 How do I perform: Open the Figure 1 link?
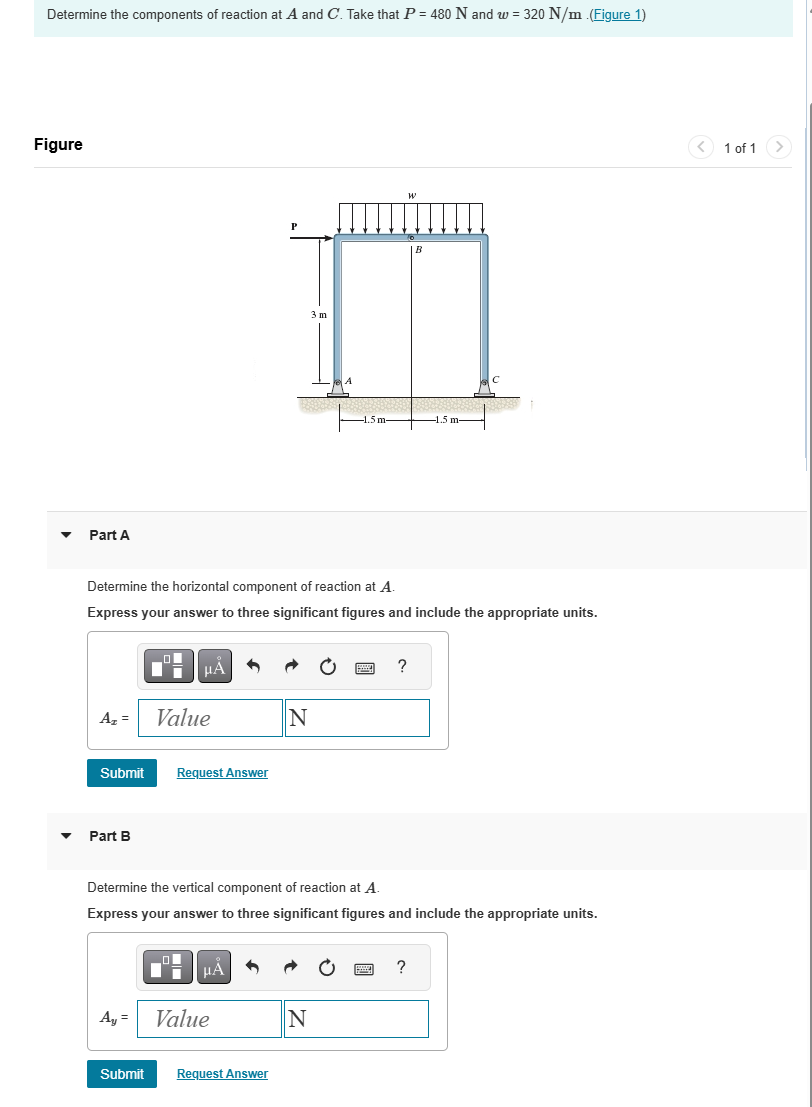[x=617, y=14]
